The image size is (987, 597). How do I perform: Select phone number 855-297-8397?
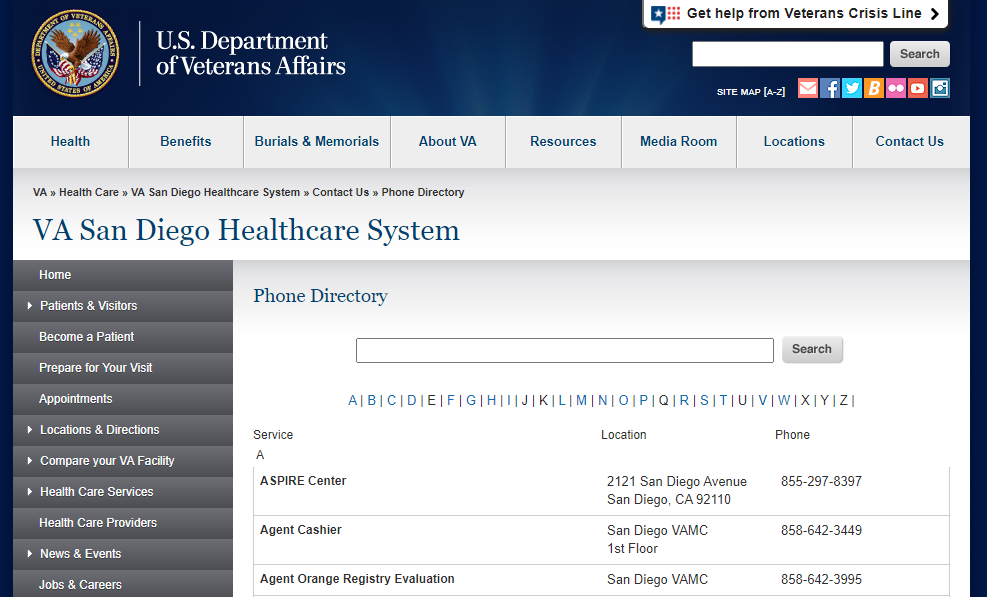click(x=821, y=481)
